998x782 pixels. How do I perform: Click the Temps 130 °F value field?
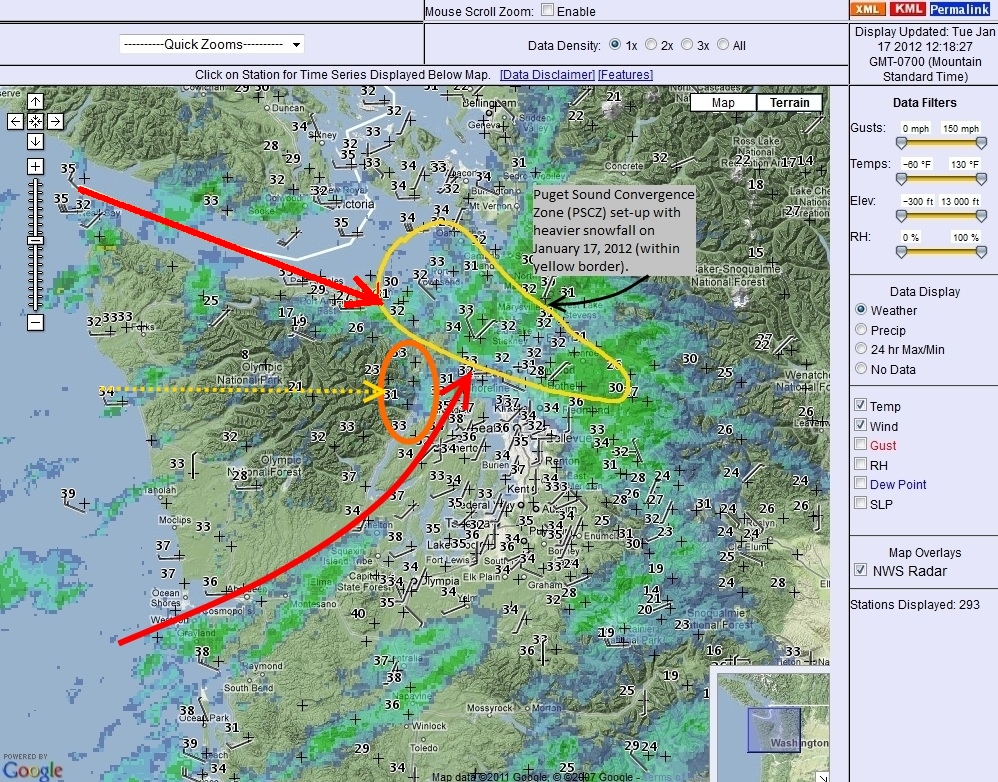point(965,164)
